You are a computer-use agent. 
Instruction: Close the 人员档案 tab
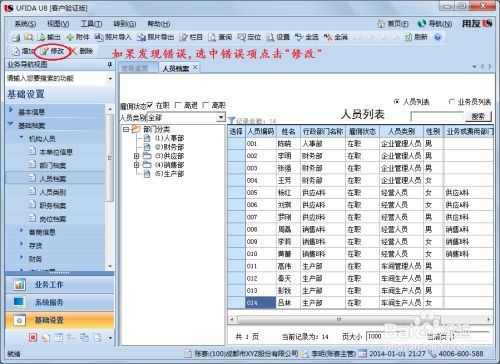pyautogui.click(x=195, y=67)
